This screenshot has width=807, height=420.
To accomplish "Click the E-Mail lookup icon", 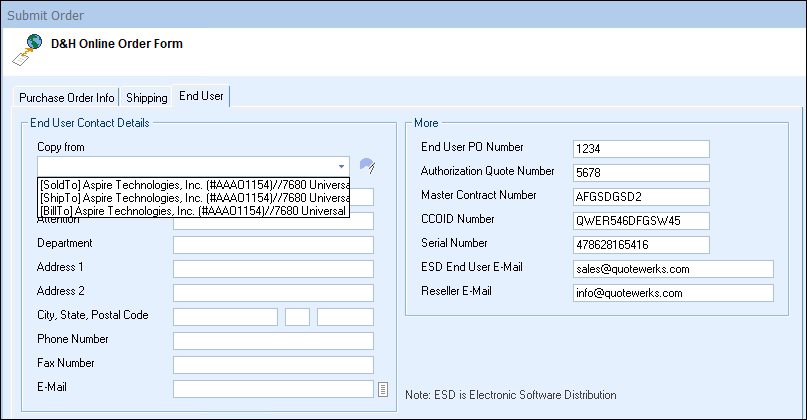I will tap(382, 389).
